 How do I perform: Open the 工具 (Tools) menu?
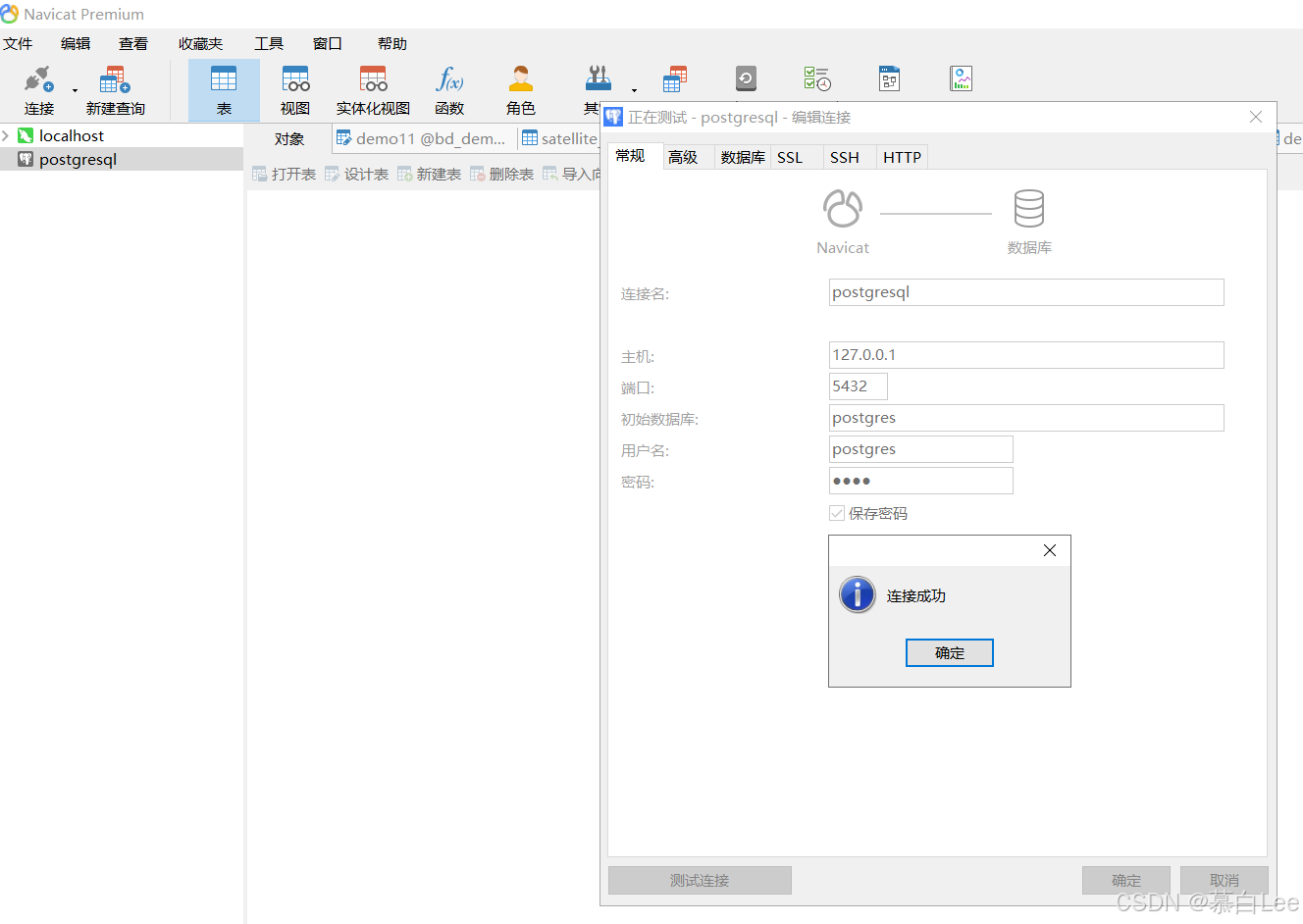point(269,43)
